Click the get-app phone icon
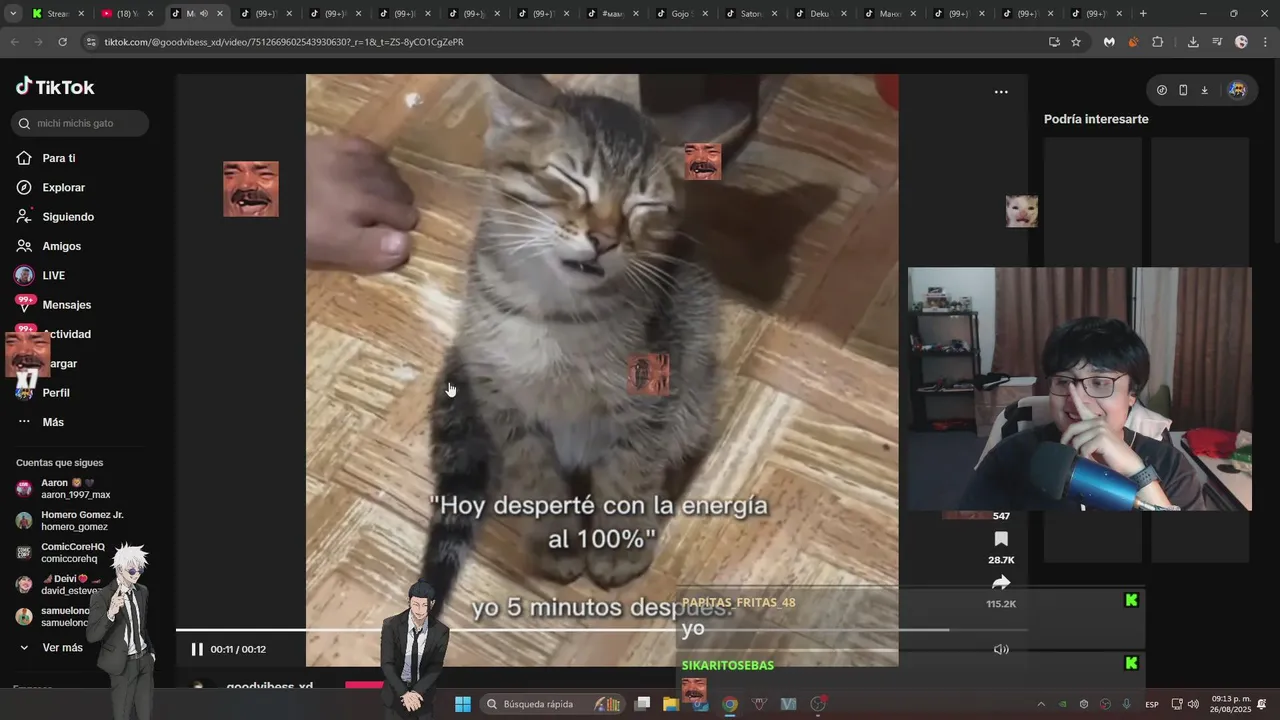The image size is (1280, 720). [x=1183, y=90]
